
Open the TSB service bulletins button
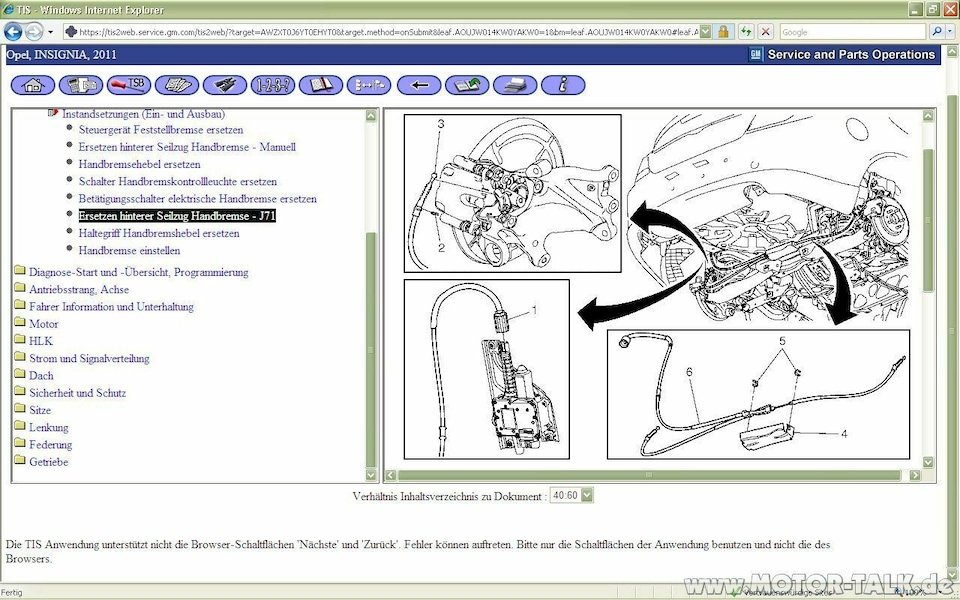click(128, 85)
